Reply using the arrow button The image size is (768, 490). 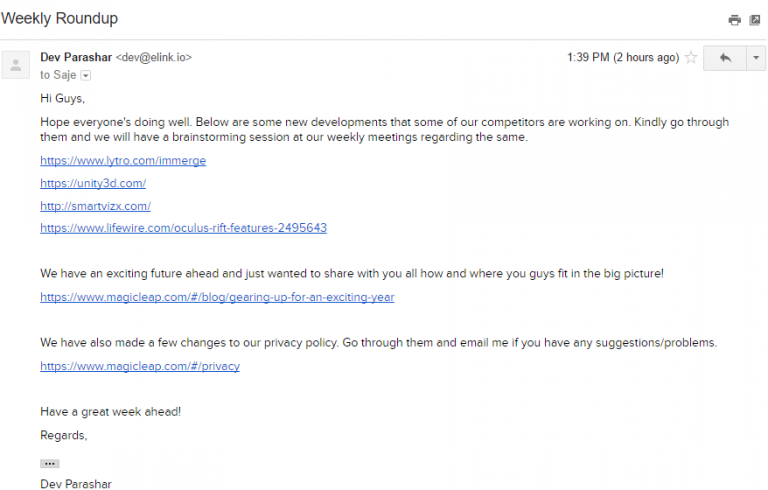coord(725,58)
